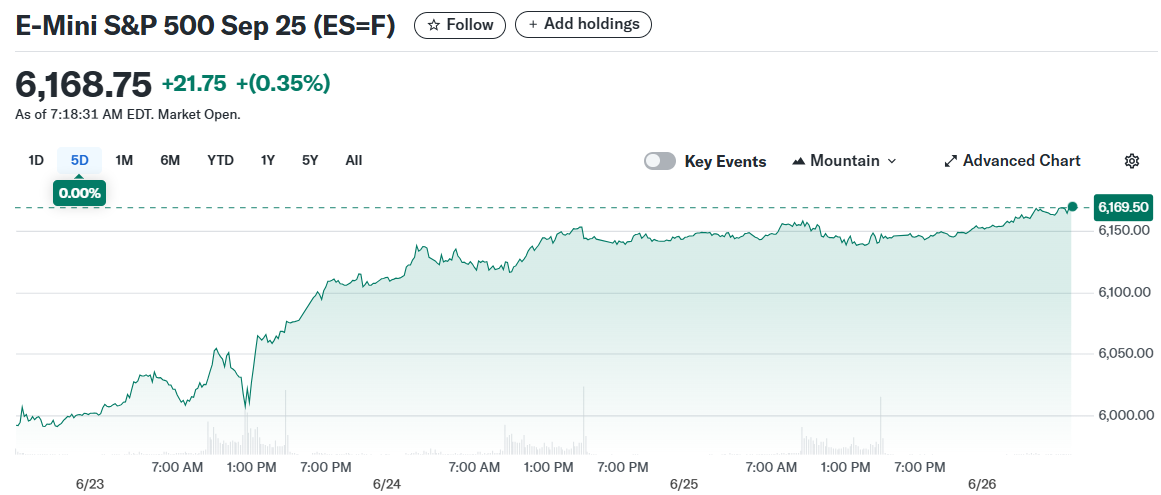
Task: Switch to the 1M range
Action: pos(124,160)
